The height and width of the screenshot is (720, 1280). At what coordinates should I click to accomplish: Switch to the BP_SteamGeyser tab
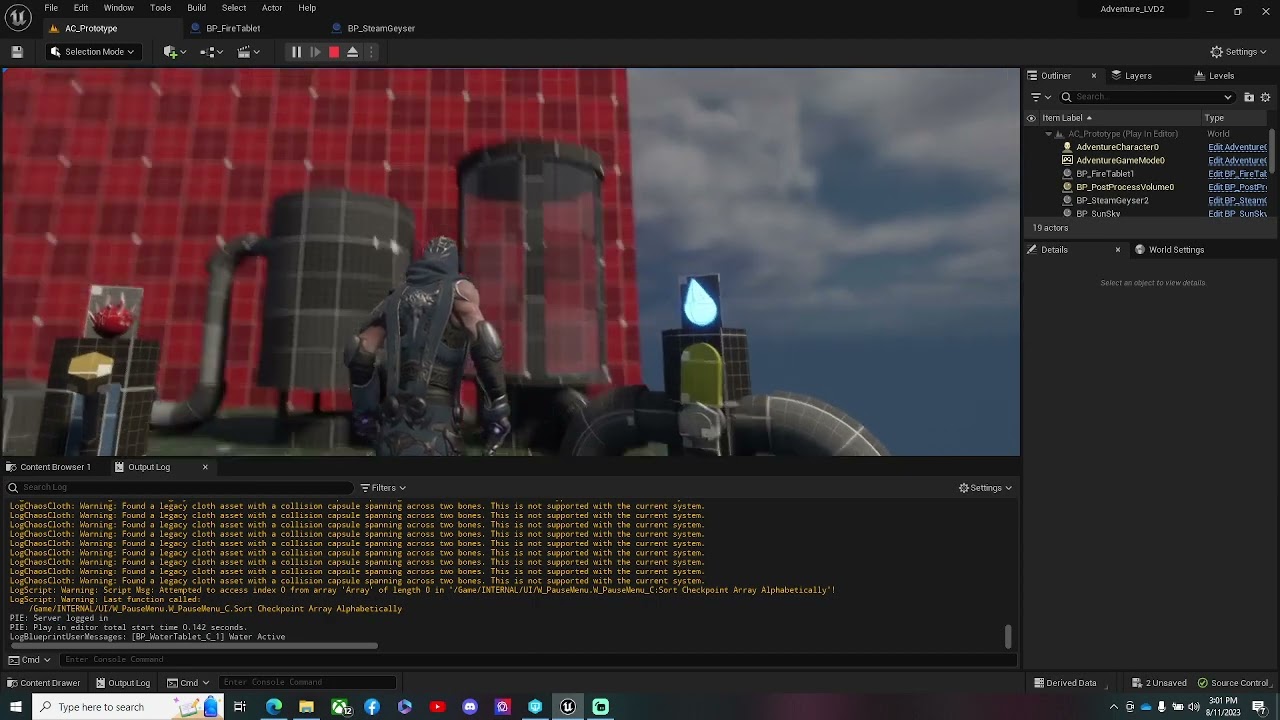click(381, 28)
